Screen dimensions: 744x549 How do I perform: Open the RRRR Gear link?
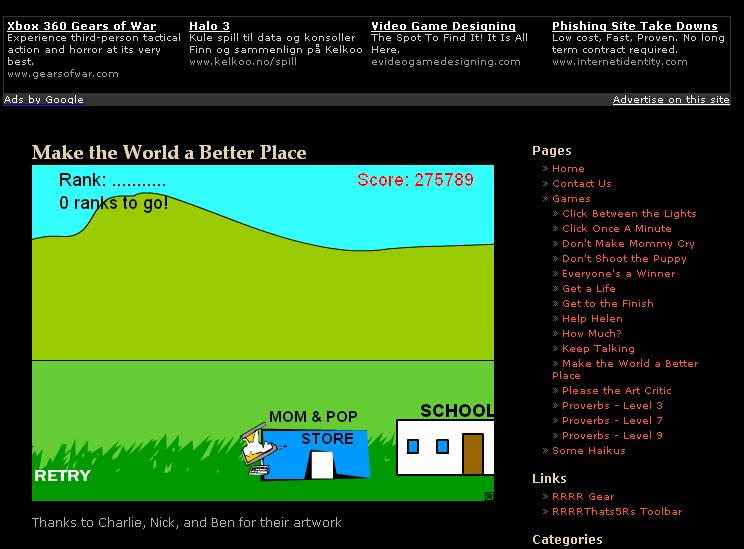583,497
